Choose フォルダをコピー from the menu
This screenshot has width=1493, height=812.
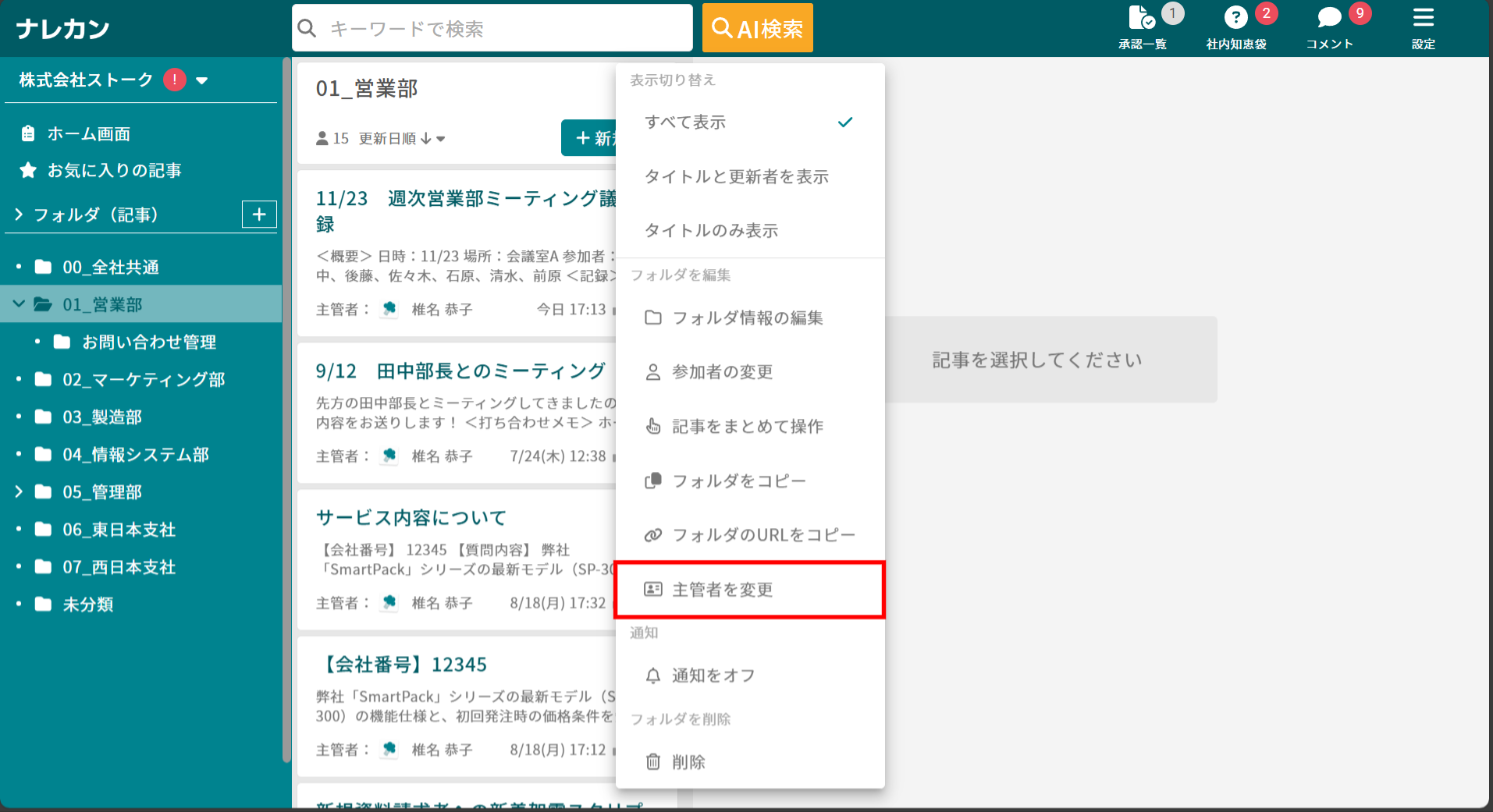click(738, 481)
